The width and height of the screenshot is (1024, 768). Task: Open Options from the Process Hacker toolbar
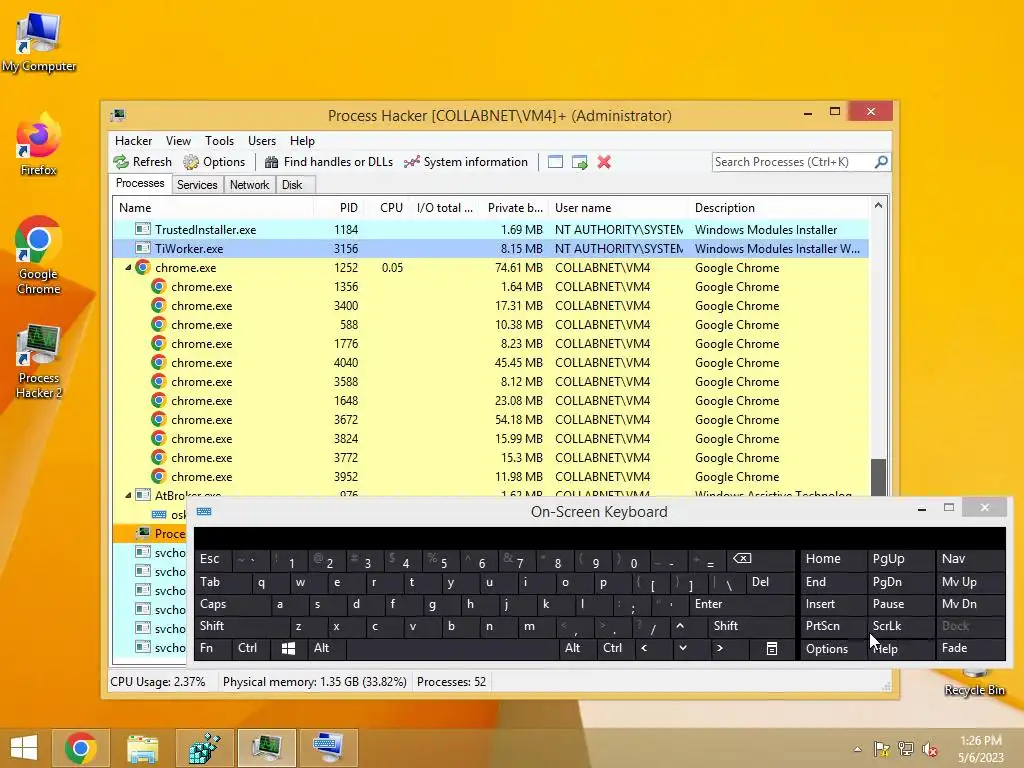(x=214, y=162)
